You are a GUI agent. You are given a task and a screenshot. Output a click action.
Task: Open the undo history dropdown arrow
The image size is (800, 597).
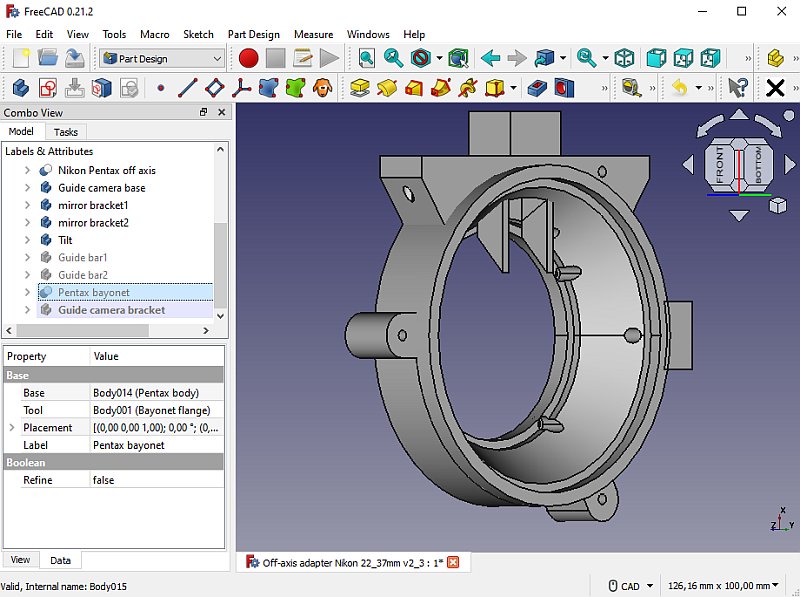(x=698, y=88)
